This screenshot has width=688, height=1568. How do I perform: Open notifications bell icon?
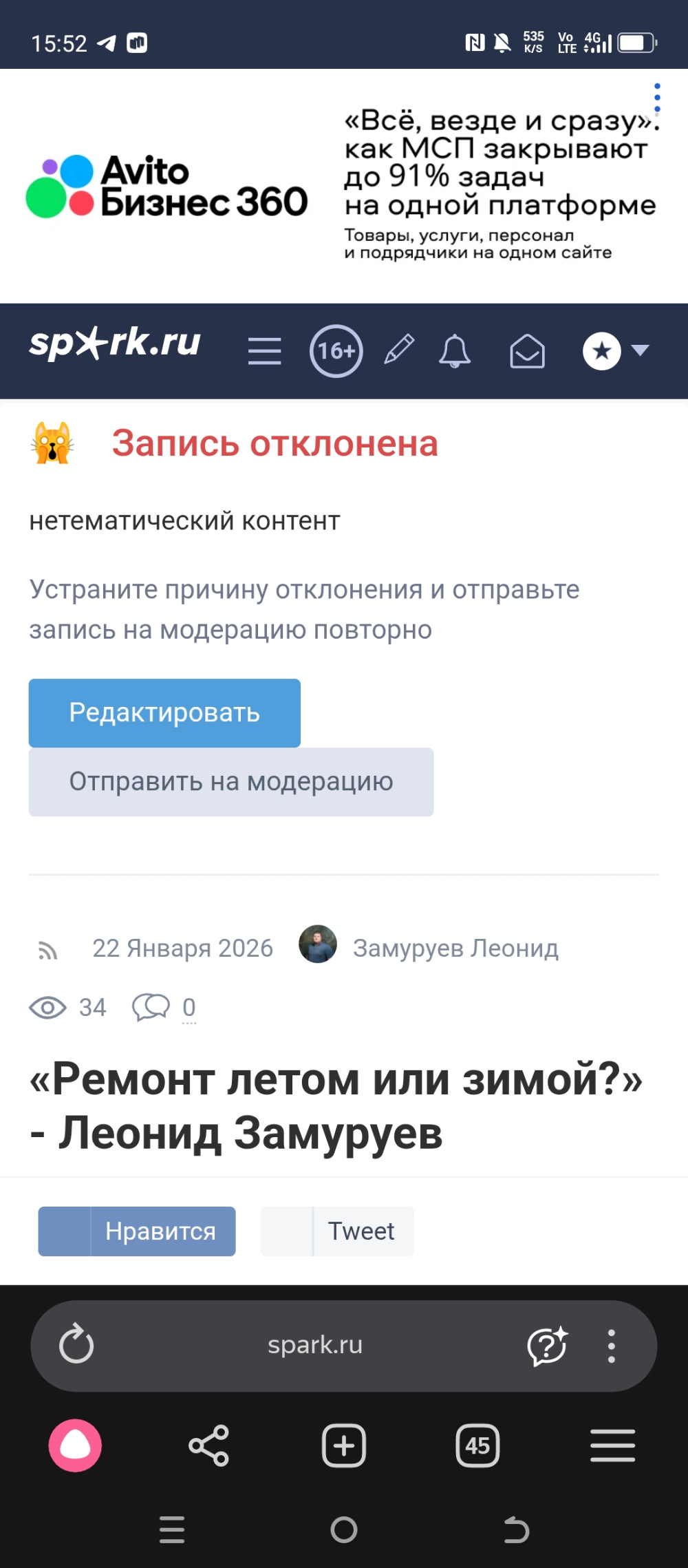pyautogui.click(x=455, y=351)
